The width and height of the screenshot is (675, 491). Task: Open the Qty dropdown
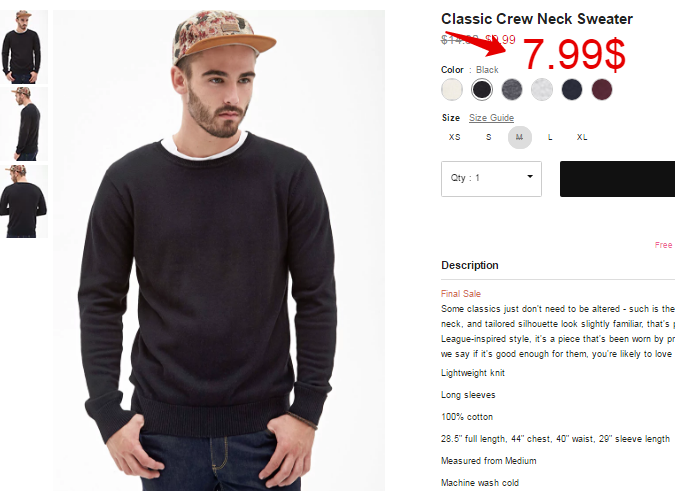click(x=491, y=179)
